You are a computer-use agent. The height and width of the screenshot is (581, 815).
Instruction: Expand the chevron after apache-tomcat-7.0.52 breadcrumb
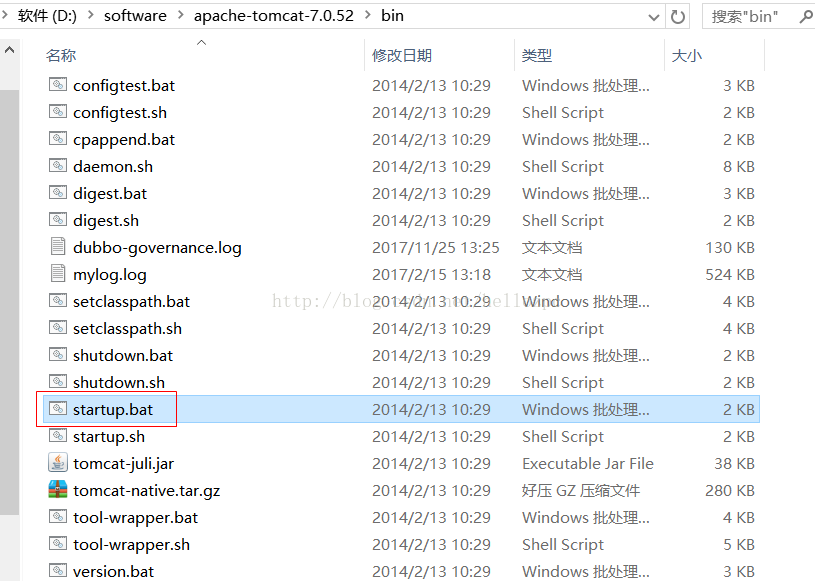(x=367, y=15)
